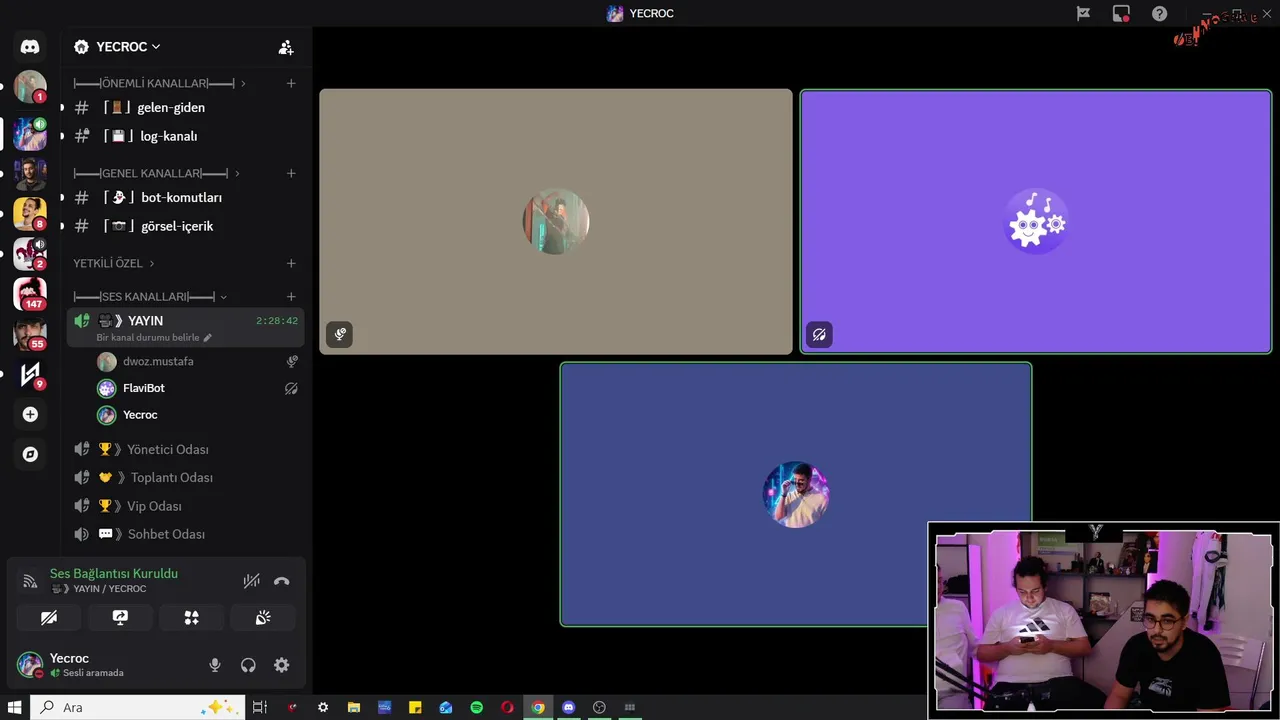This screenshot has height=720, width=1280.
Task: Open OBS Studio from the taskbar
Action: 600,707
